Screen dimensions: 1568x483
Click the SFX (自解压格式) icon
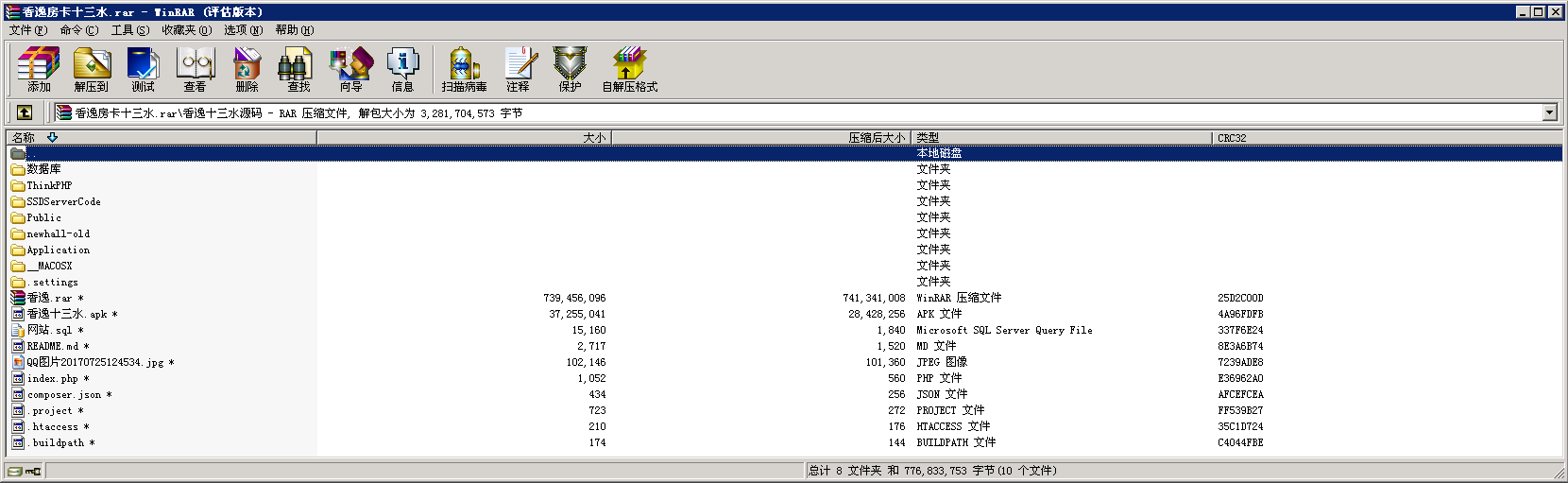pyautogui.click(x=629, y=69)
